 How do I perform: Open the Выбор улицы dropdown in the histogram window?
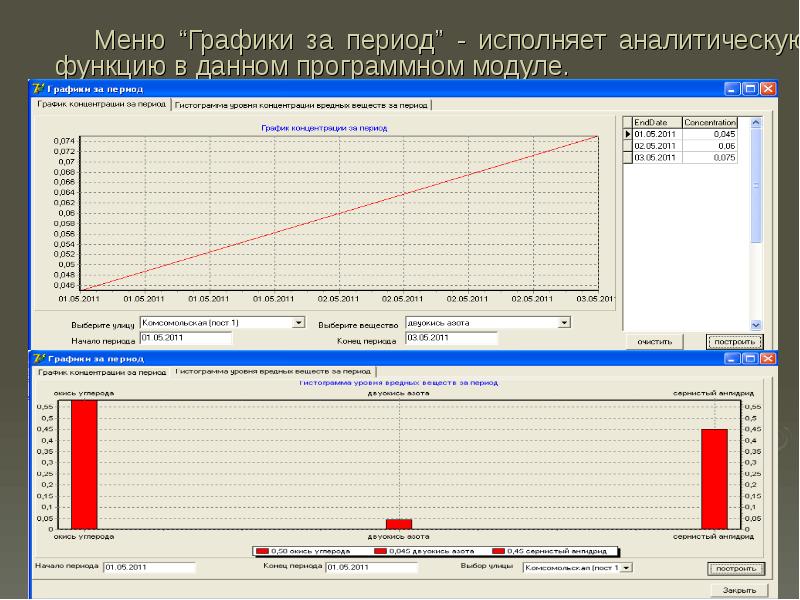pyautogui.click(x=627, y=567)
